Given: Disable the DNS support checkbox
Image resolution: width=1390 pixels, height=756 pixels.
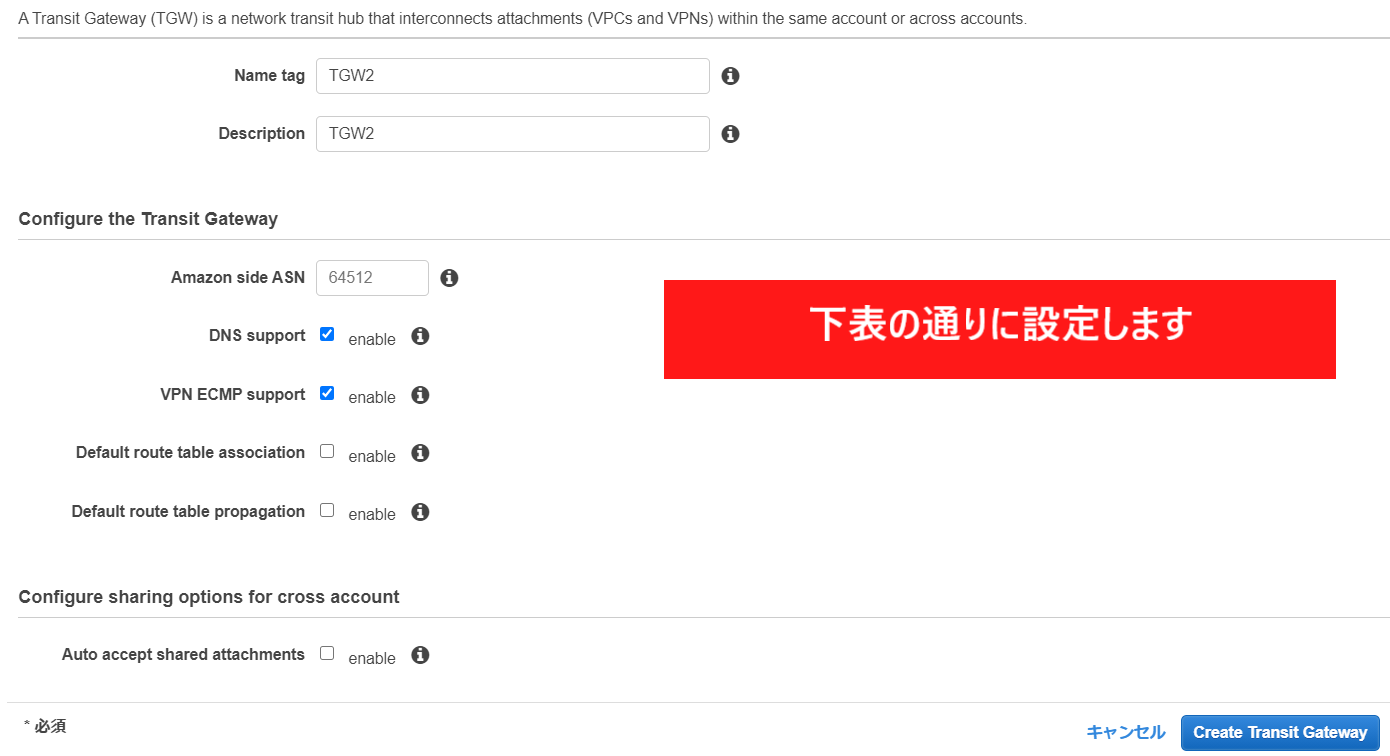Looking at the screenshot, I should pyautogui.click(x=327, y=334).
